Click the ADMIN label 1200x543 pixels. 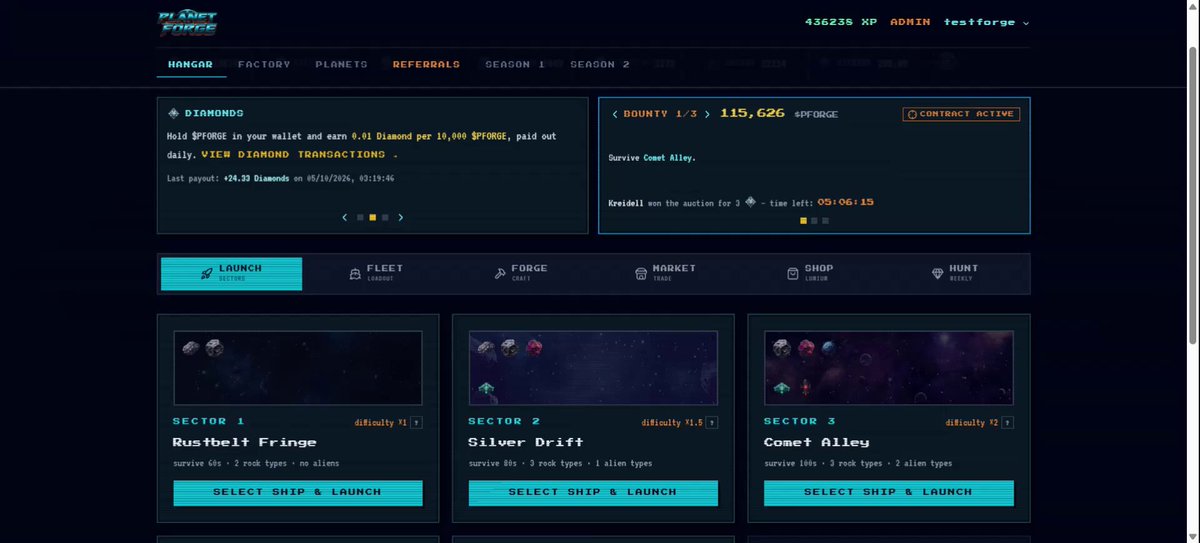[x=910, y=22]
